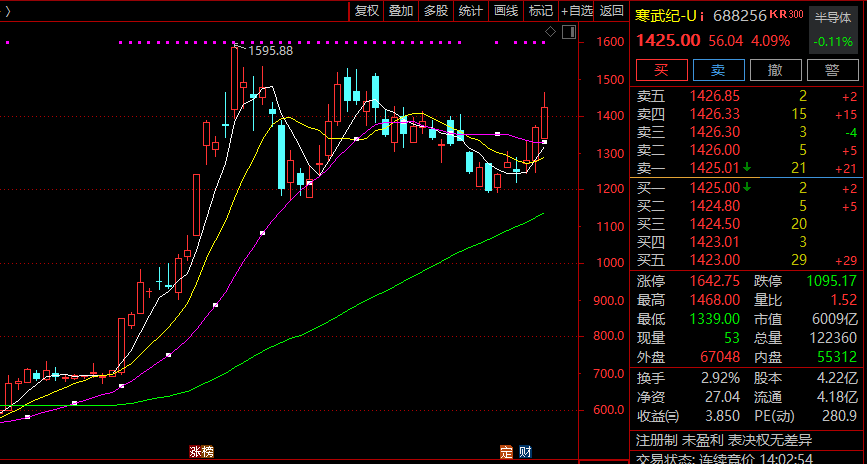Toggle the side panel layout icon

[x=569, y=33]
